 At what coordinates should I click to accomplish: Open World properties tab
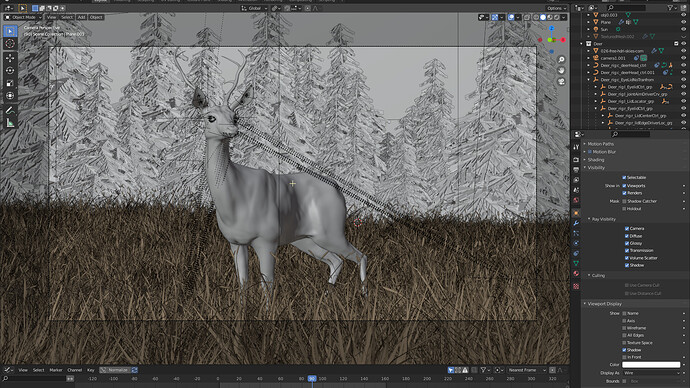click(x=576, y=200)
